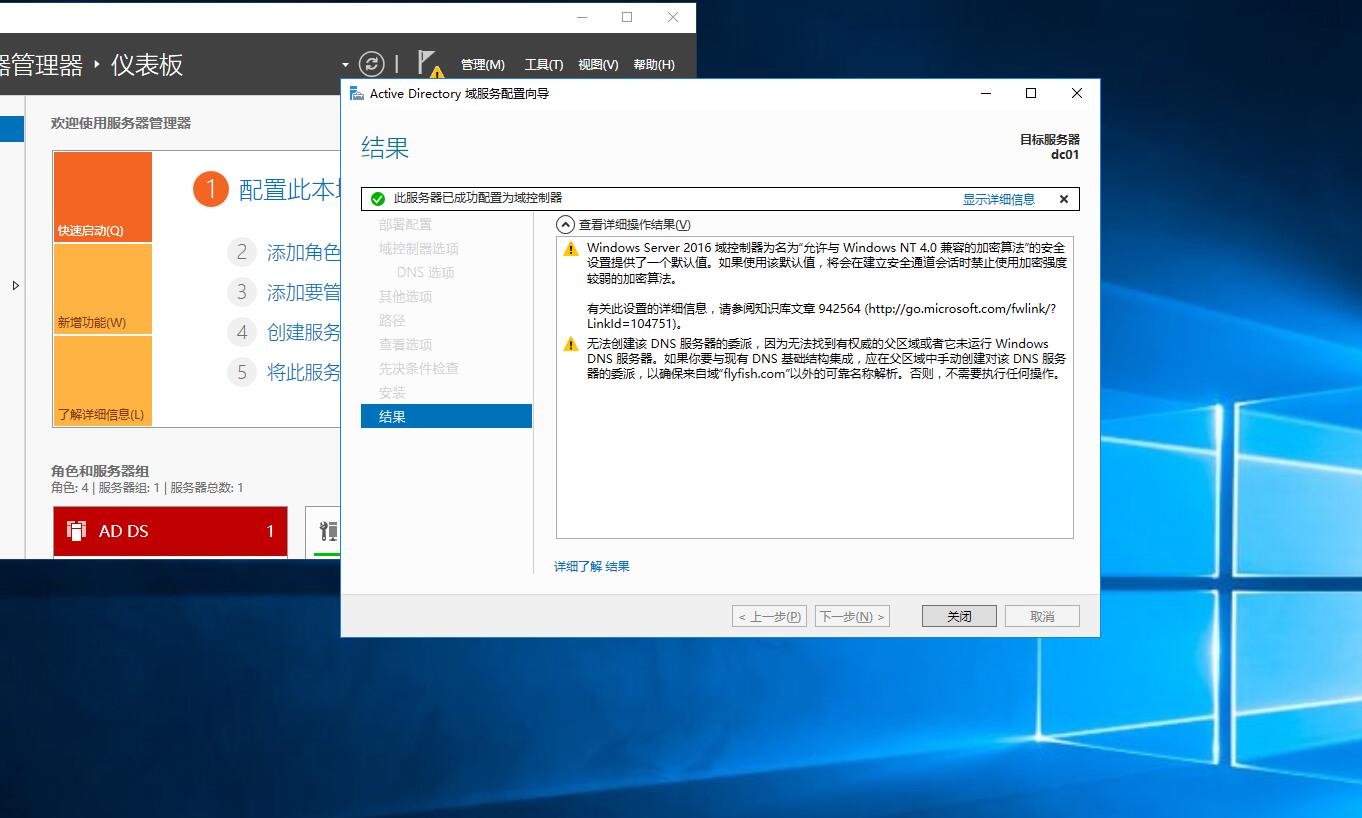Viewport: 1362px width, 818px height.
Task: Click the 结果 page heading
Action: pos(385,148)
